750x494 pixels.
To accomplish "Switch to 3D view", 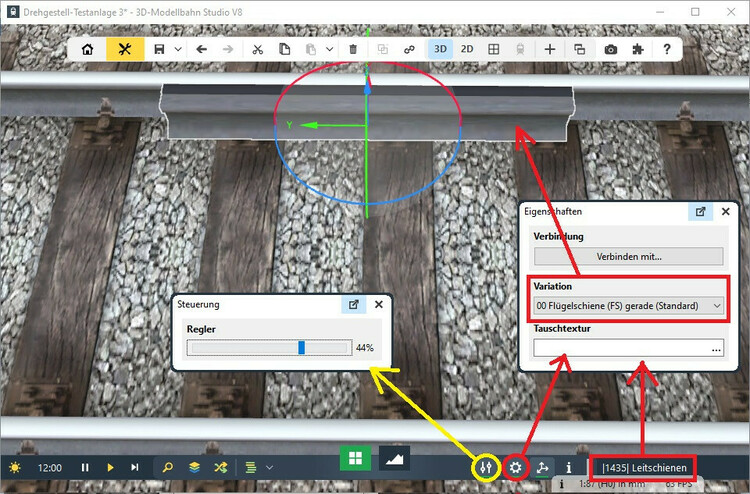I will click(440, 49).
